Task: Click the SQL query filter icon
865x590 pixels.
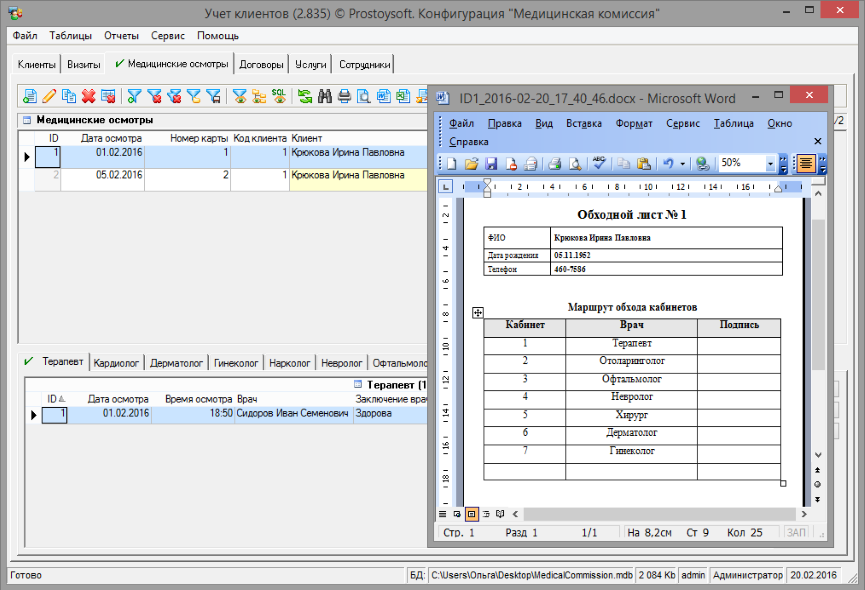Action: coord(279,96)
